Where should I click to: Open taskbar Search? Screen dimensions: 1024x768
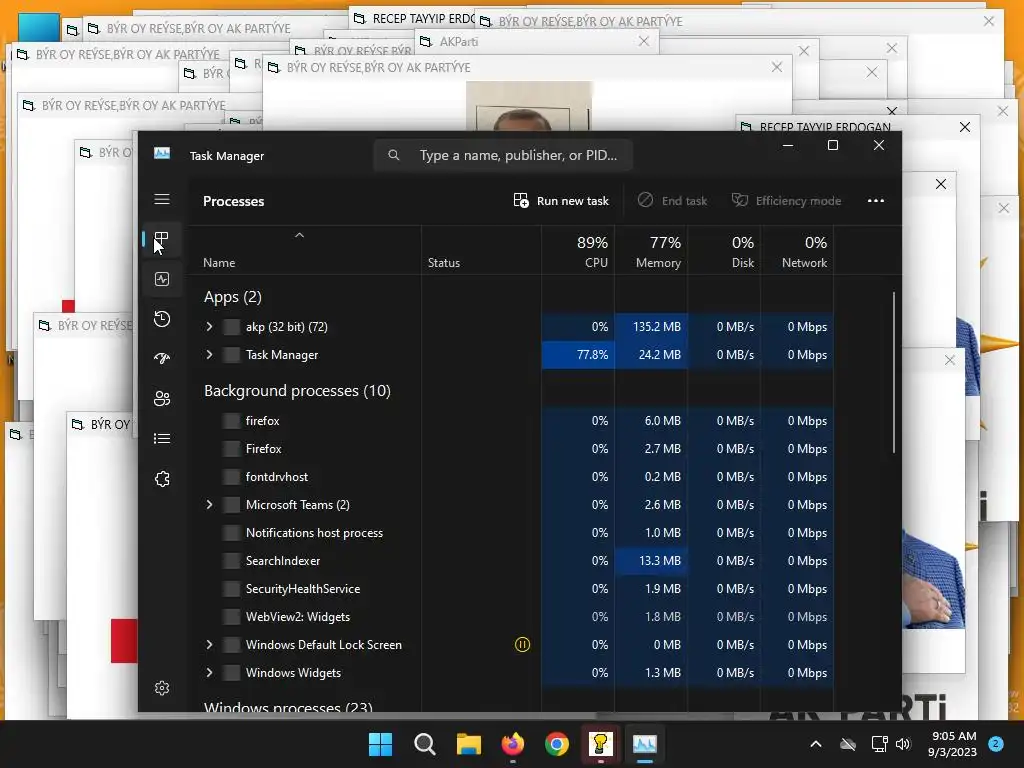(x=424, y=744)
